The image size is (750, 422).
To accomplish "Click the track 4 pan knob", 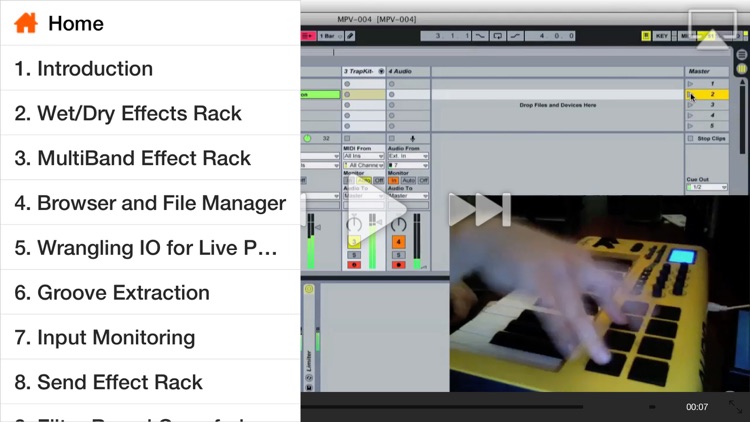I will (x=398, y=224).
